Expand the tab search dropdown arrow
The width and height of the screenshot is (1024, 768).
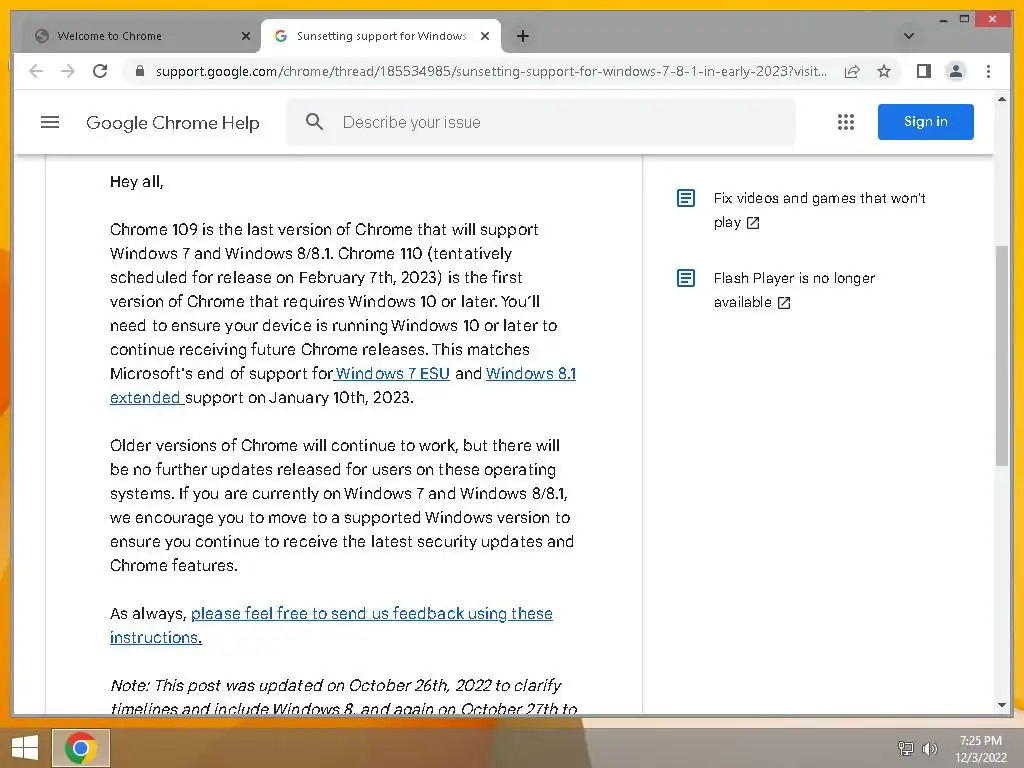tap(908, 36)
